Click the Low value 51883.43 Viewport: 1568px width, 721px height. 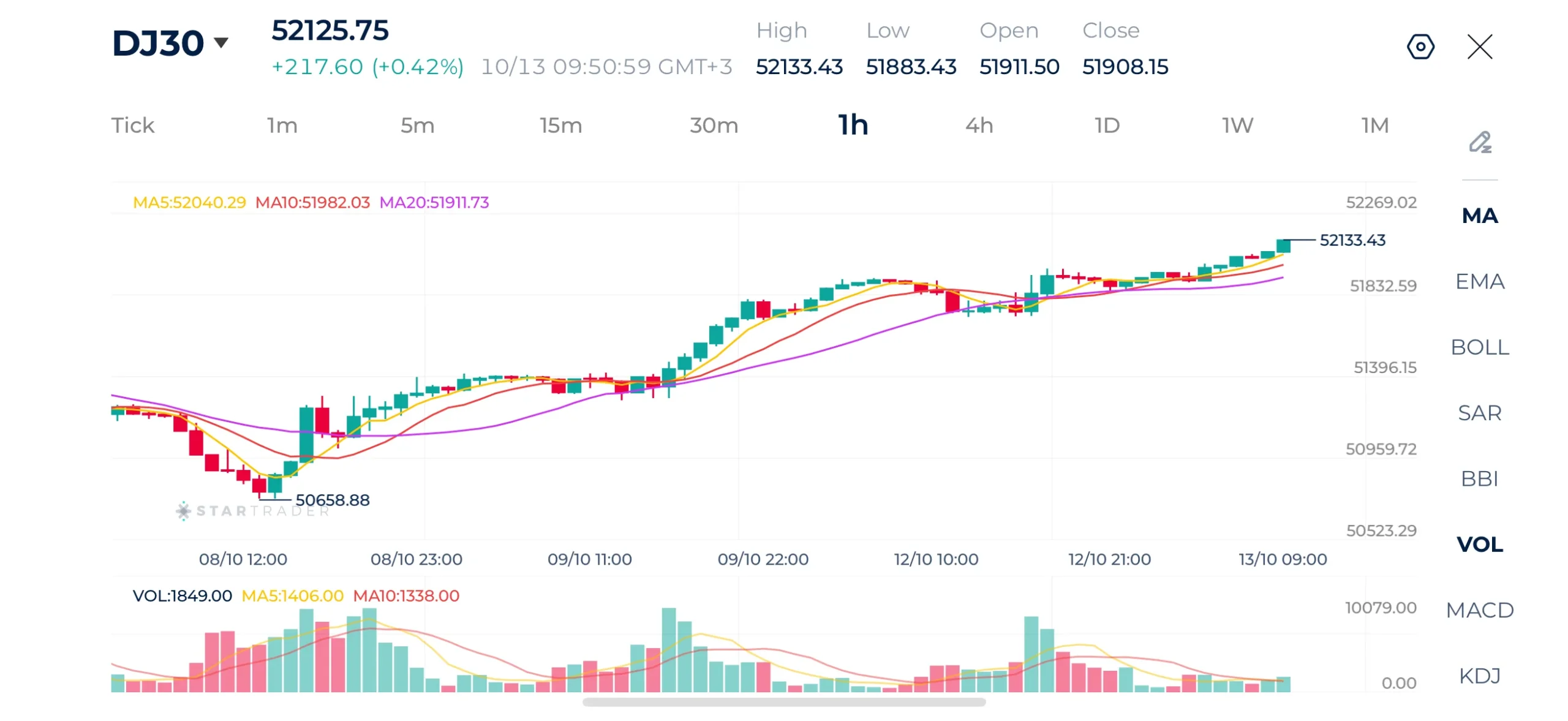click(x=910, y=66)
